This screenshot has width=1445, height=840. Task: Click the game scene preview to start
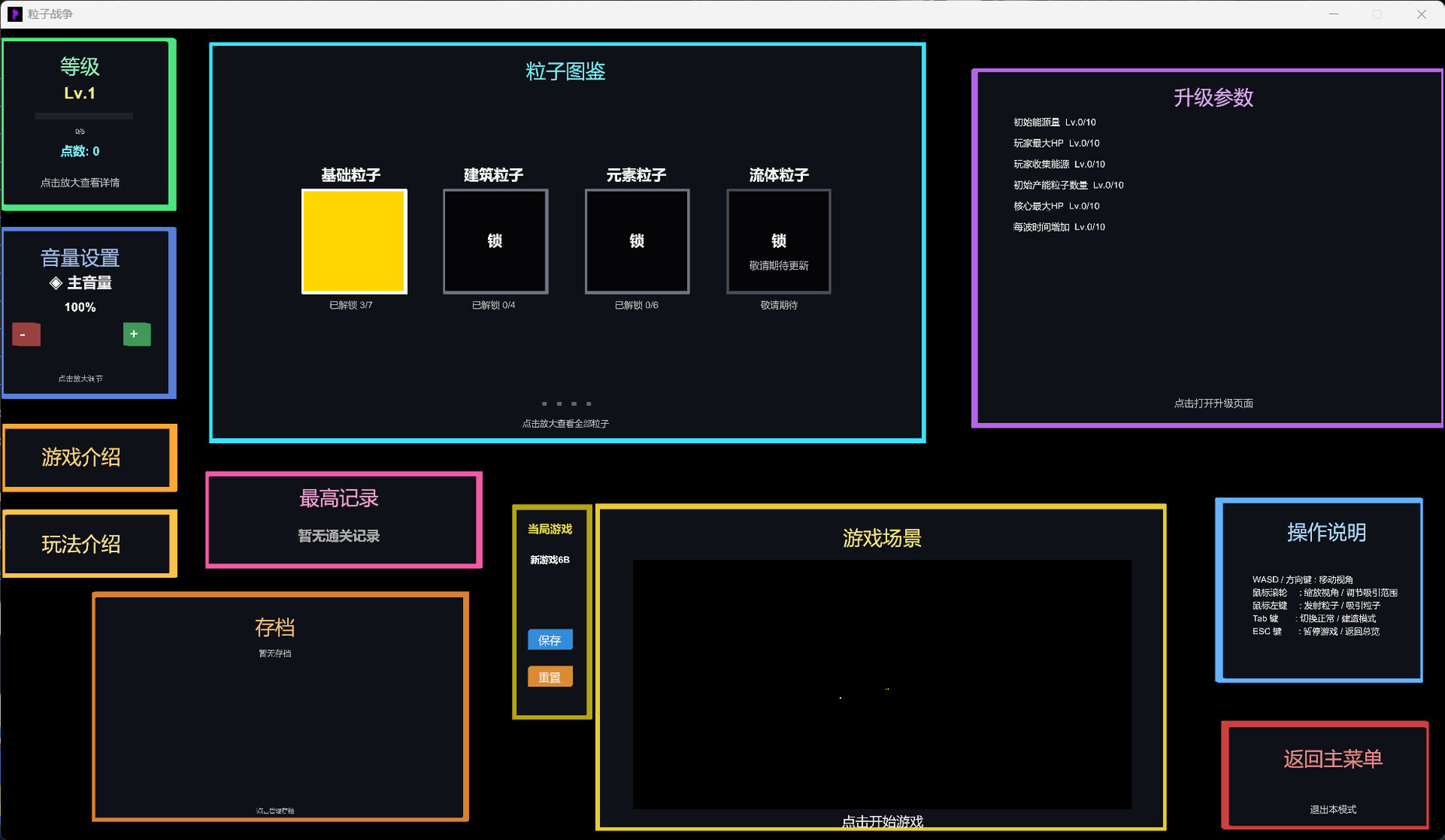pos(882,684)
